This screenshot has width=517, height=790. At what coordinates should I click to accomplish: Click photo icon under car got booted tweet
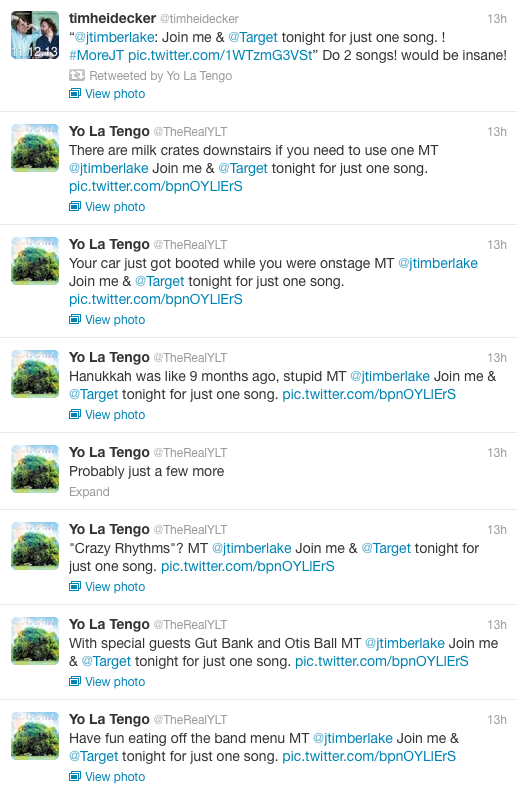(75, 319)
